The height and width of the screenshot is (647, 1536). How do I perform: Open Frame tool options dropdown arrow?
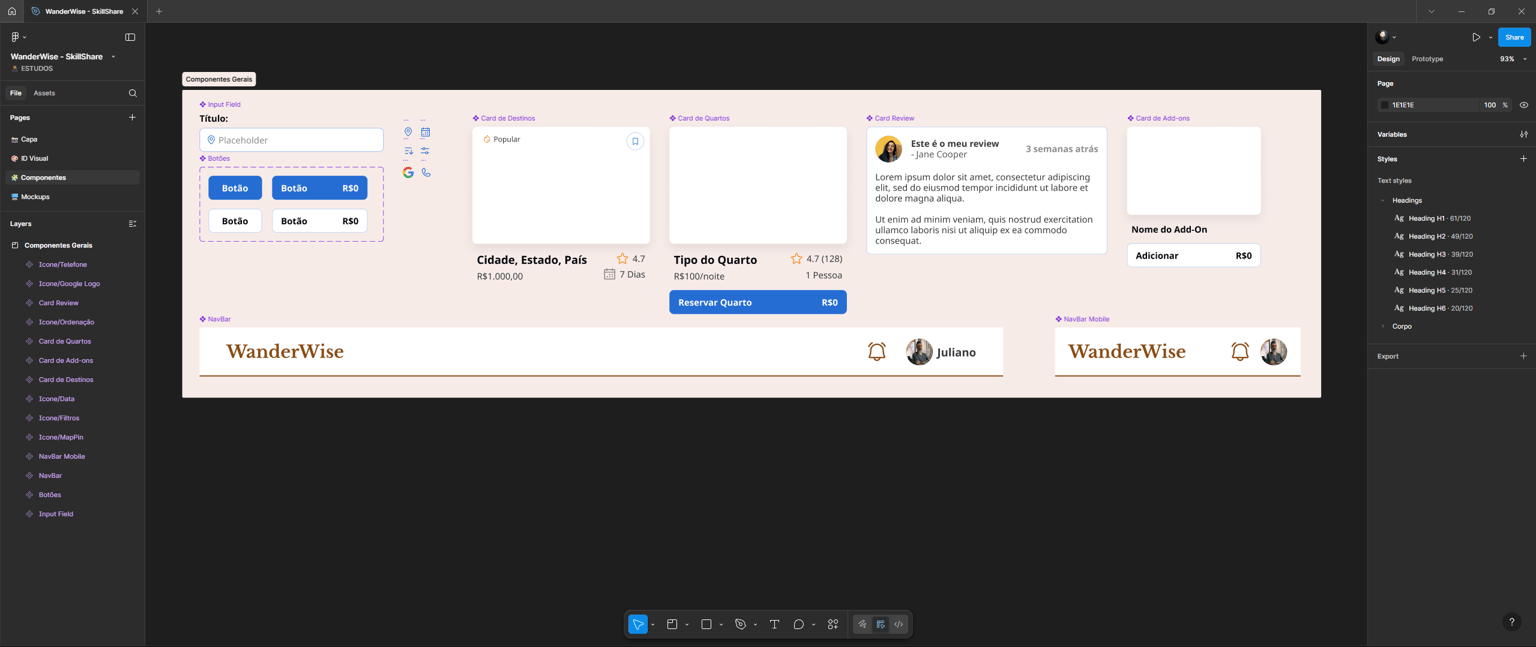pyautogui.click(x=687, y=625)
